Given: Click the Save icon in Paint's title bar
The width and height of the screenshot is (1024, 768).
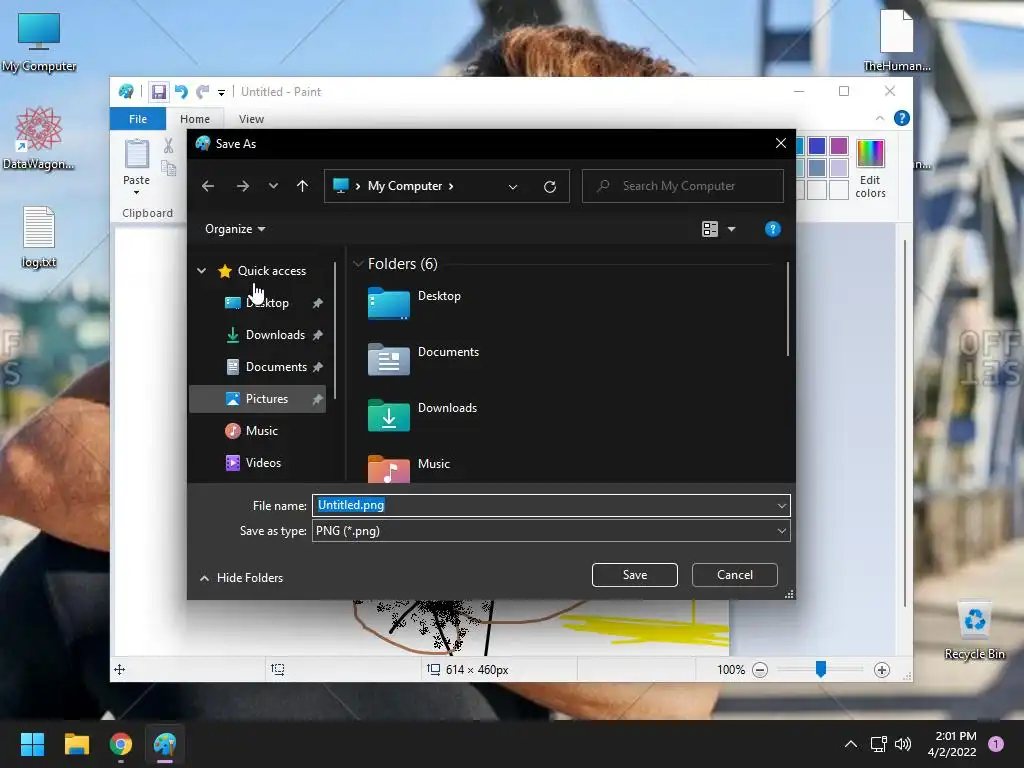Looking at the screenshot, I should coord(159,91).
